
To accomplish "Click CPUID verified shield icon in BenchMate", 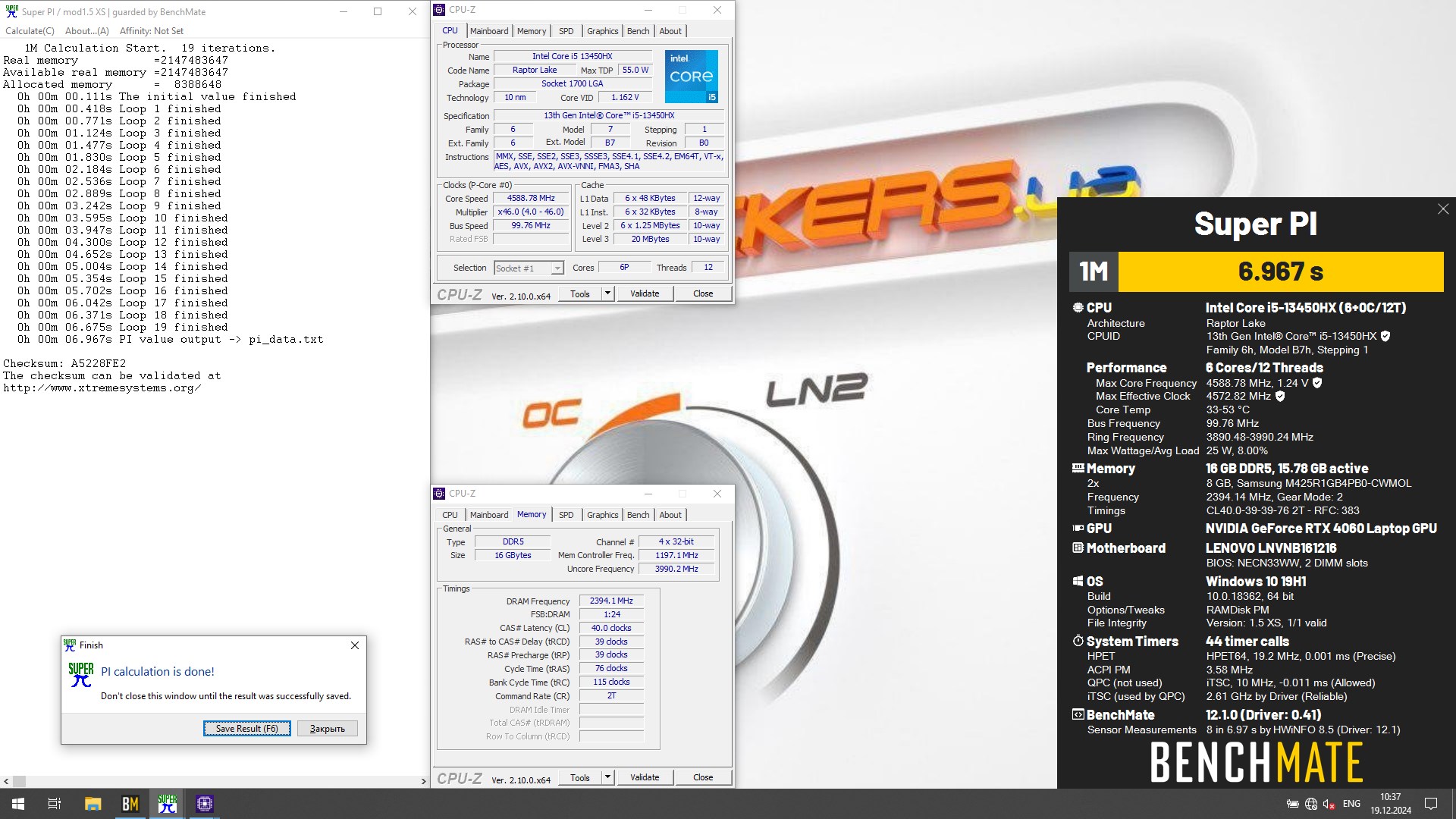I will click(1385, 336).
